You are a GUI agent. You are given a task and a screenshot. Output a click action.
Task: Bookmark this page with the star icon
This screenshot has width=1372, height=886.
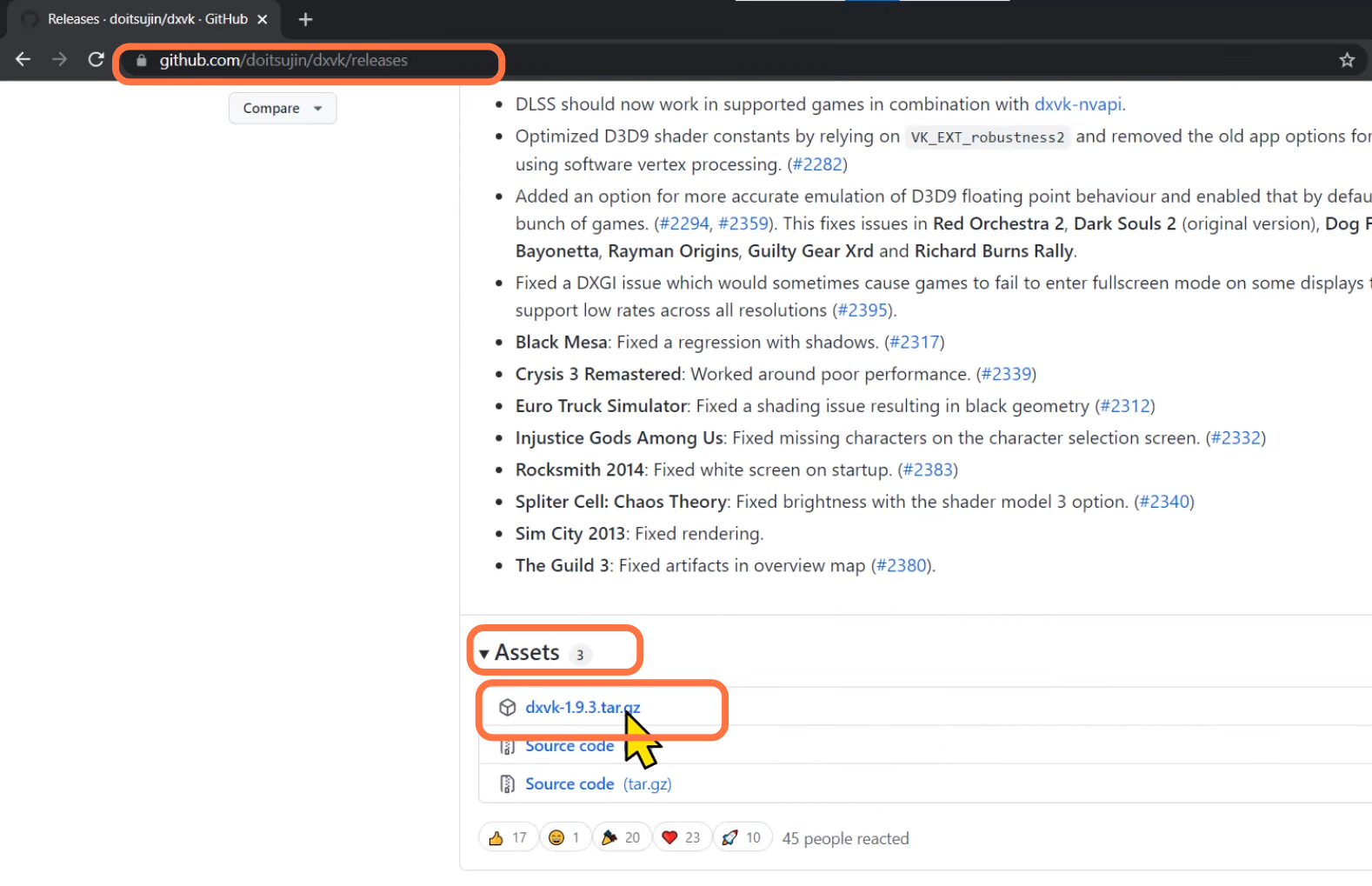[x=1347, y=60]
